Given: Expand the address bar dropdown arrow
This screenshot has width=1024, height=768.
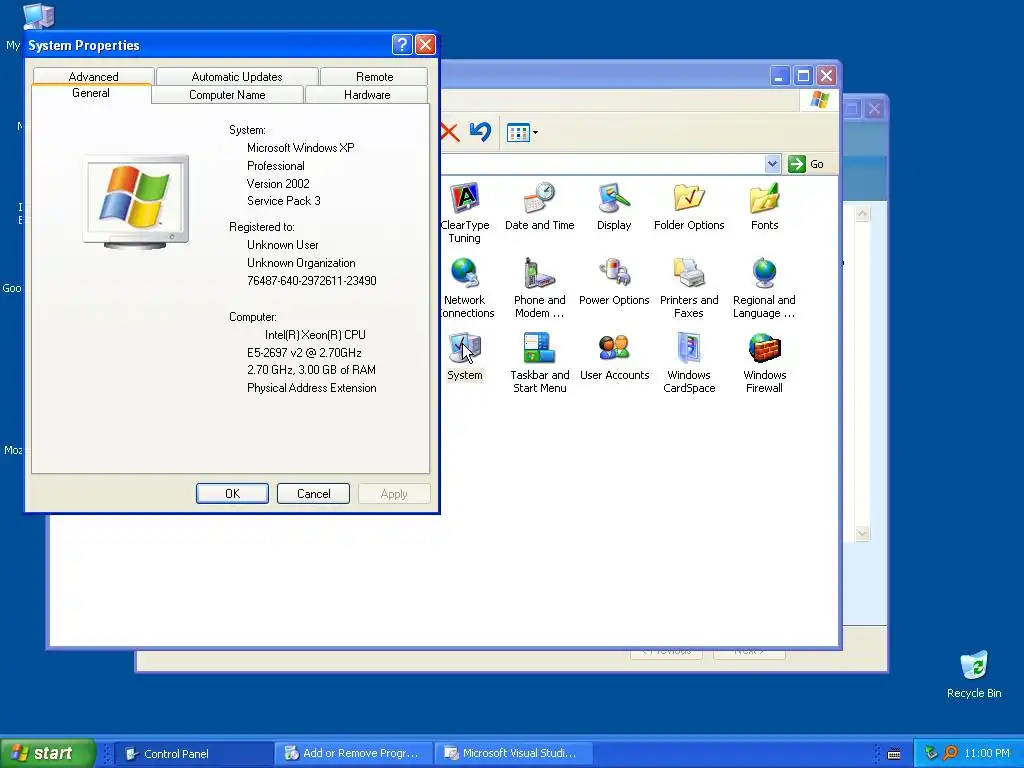Looking at the screenshot, I should point(772,164).
